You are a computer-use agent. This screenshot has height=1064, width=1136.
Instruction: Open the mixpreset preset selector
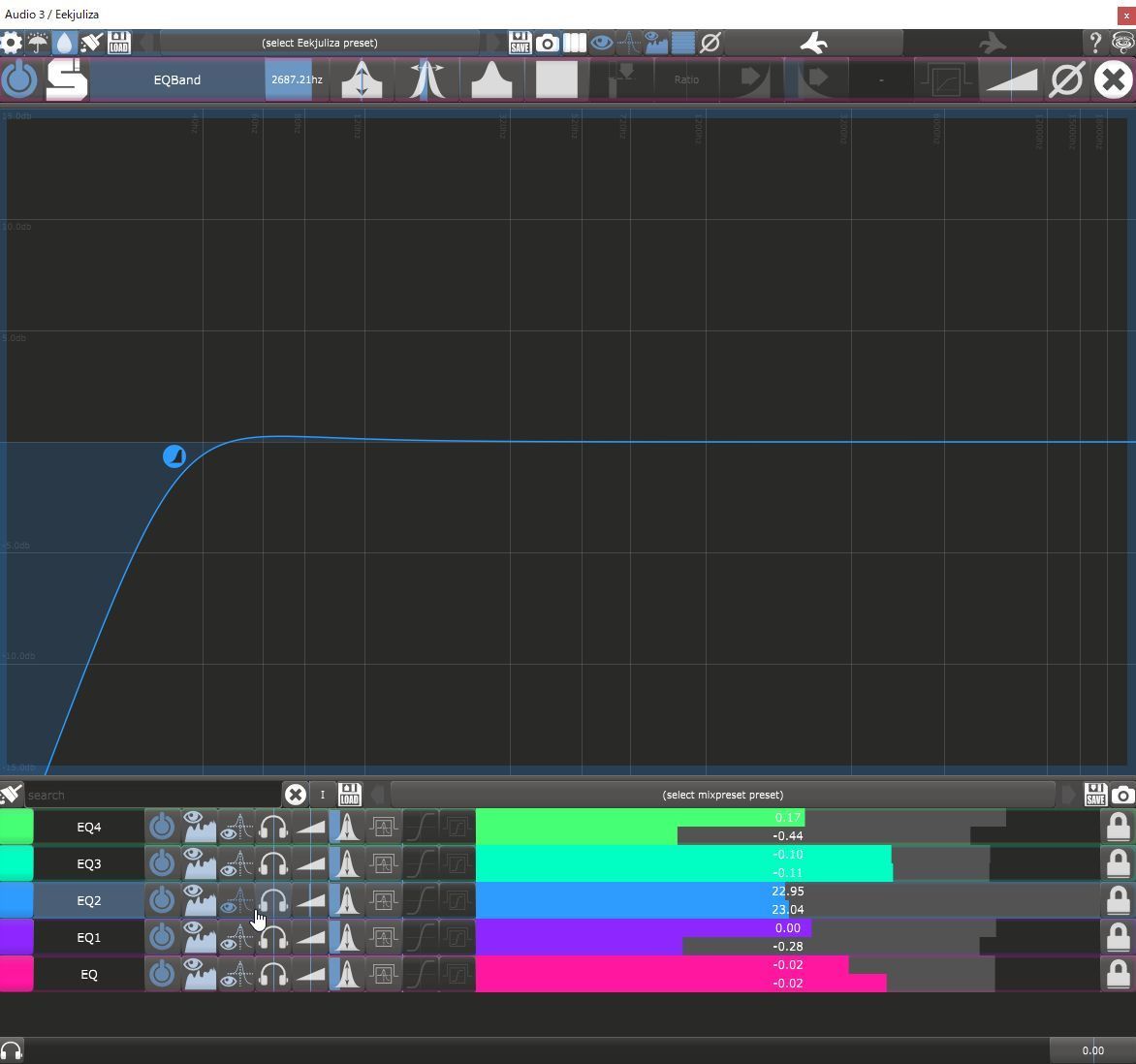click(722, 795)
